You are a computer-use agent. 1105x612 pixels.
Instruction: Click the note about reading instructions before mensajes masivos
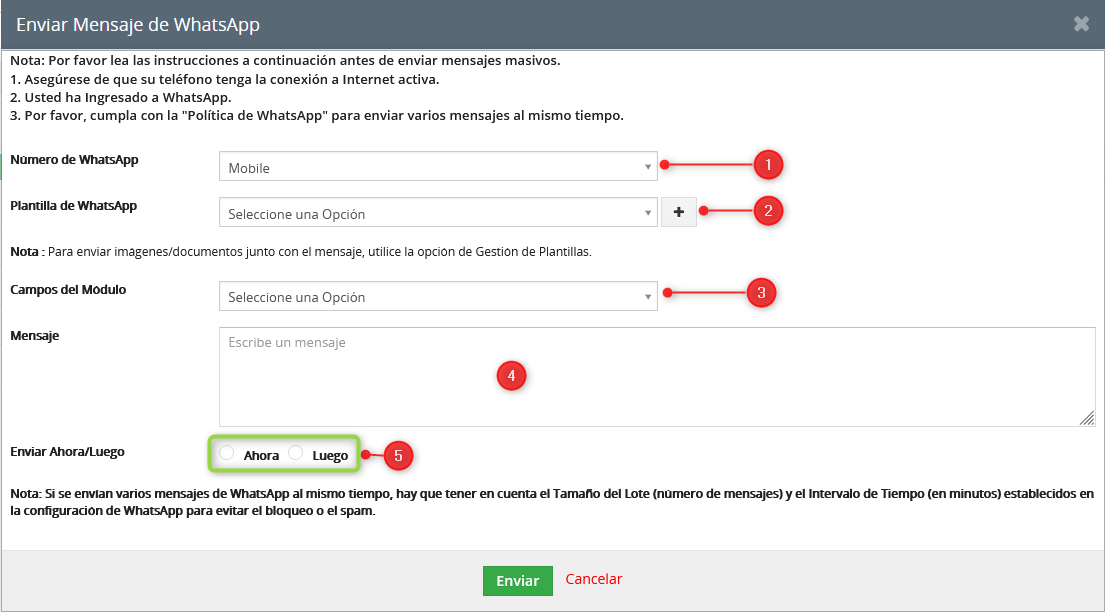click(285, 61)
